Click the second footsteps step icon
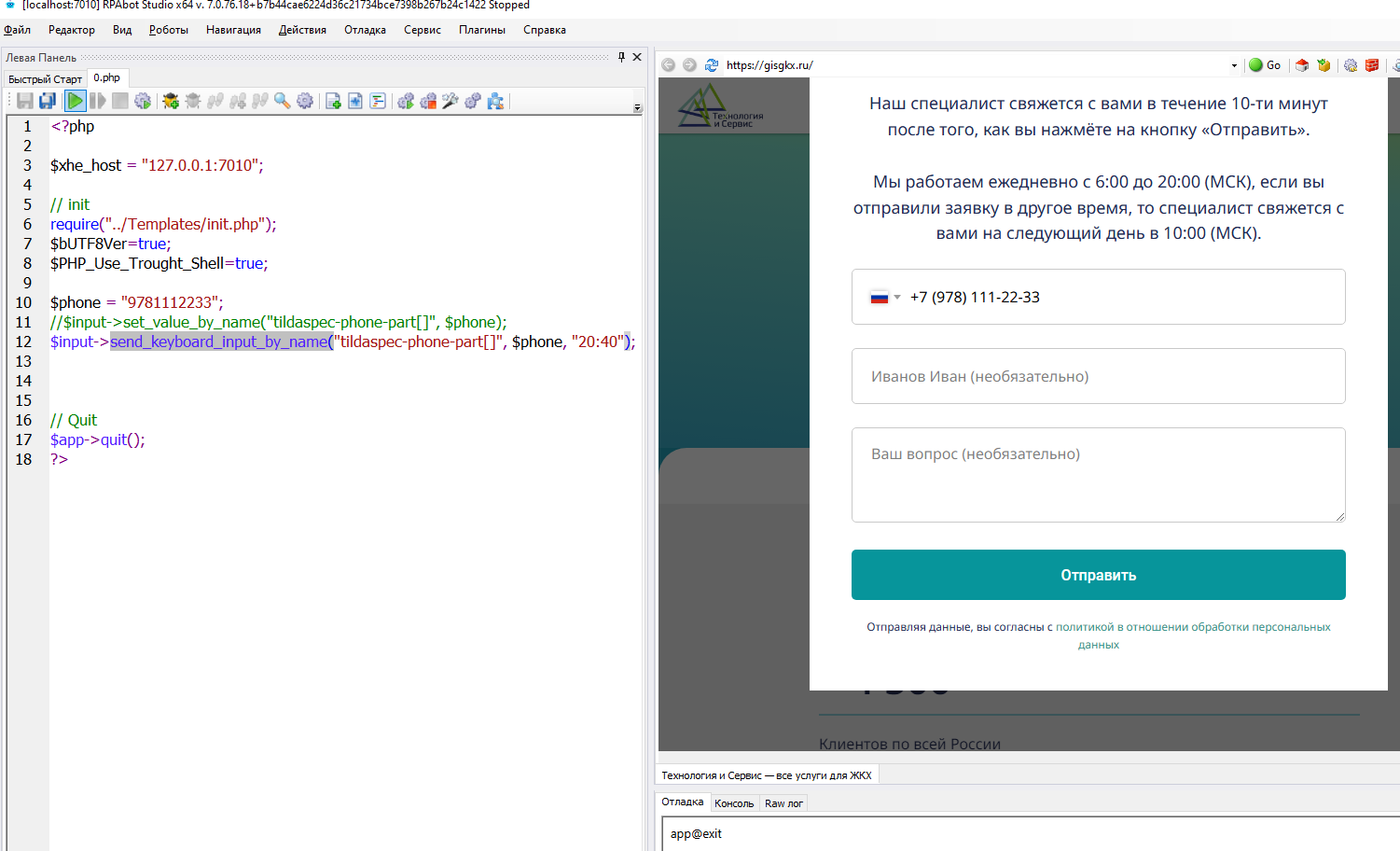 pyautogui.click(x=238, y=101)
